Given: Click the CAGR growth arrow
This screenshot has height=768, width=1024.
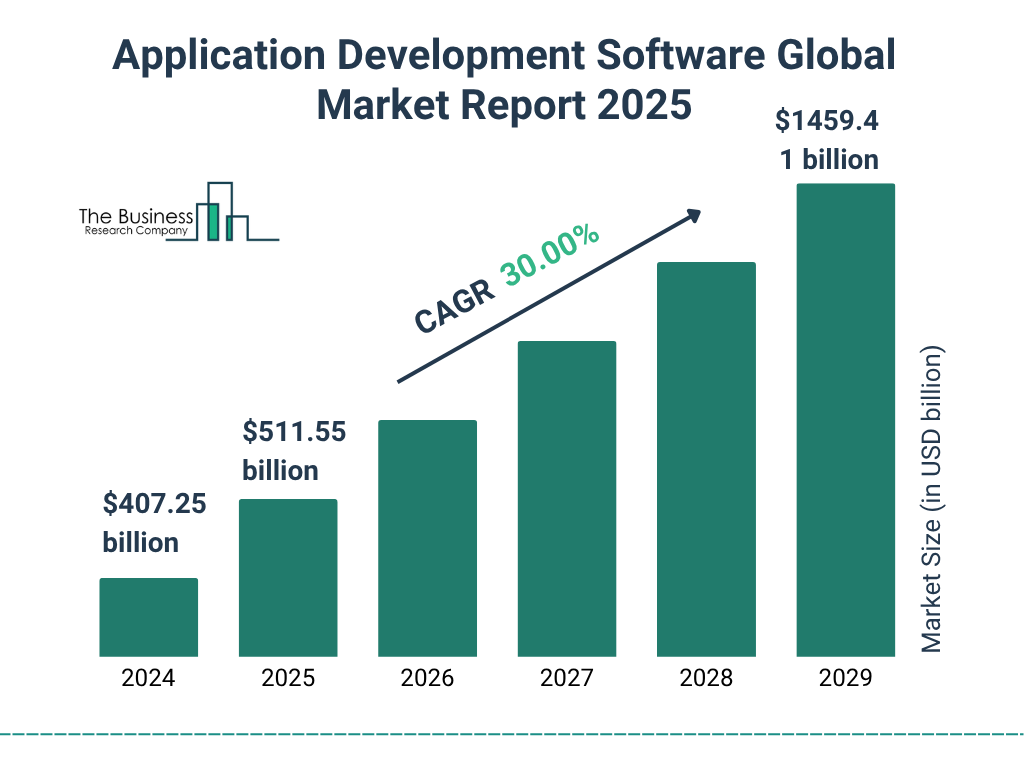Looking at the screenshot, I should pos(548,296).
